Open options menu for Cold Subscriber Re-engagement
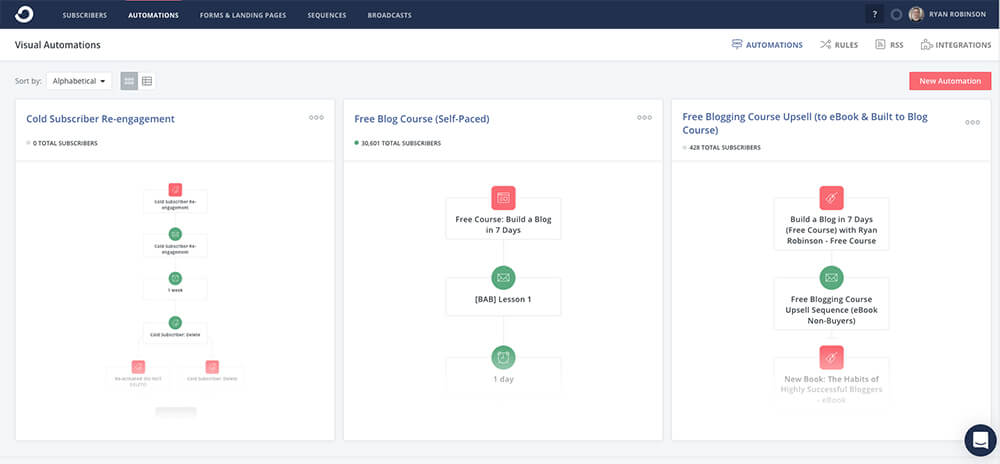 [316, 118]
